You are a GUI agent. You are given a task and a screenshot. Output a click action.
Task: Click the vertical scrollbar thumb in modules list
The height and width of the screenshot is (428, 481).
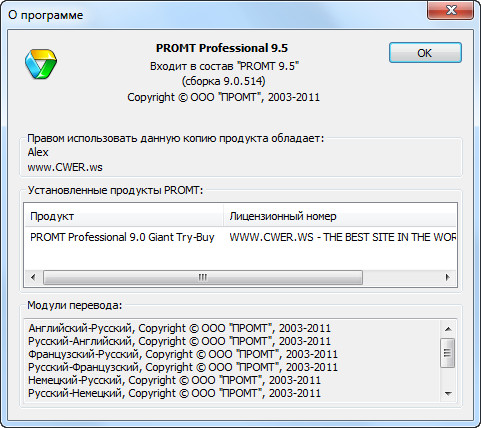tap(448, 353)
